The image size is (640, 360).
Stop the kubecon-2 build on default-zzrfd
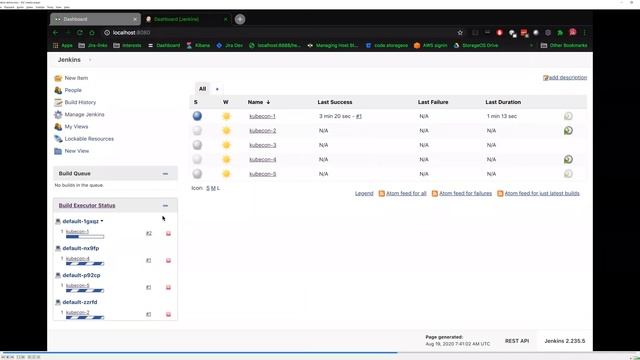(x=168, y=314)
